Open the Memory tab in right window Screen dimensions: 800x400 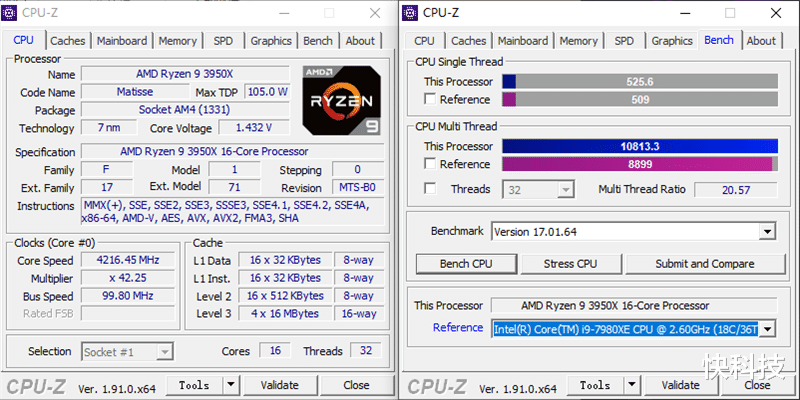pyautogui.click(x=578, y=41)
